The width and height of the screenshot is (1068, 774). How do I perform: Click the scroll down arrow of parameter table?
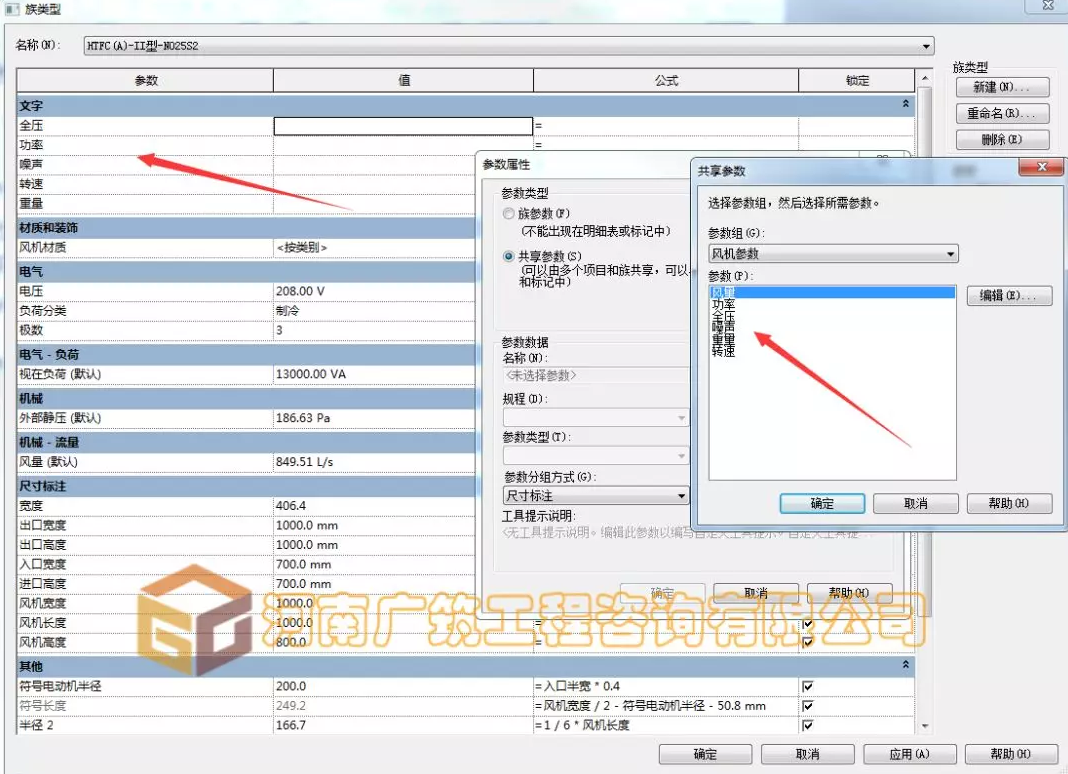pyautogui.click(x=923, y=726)
